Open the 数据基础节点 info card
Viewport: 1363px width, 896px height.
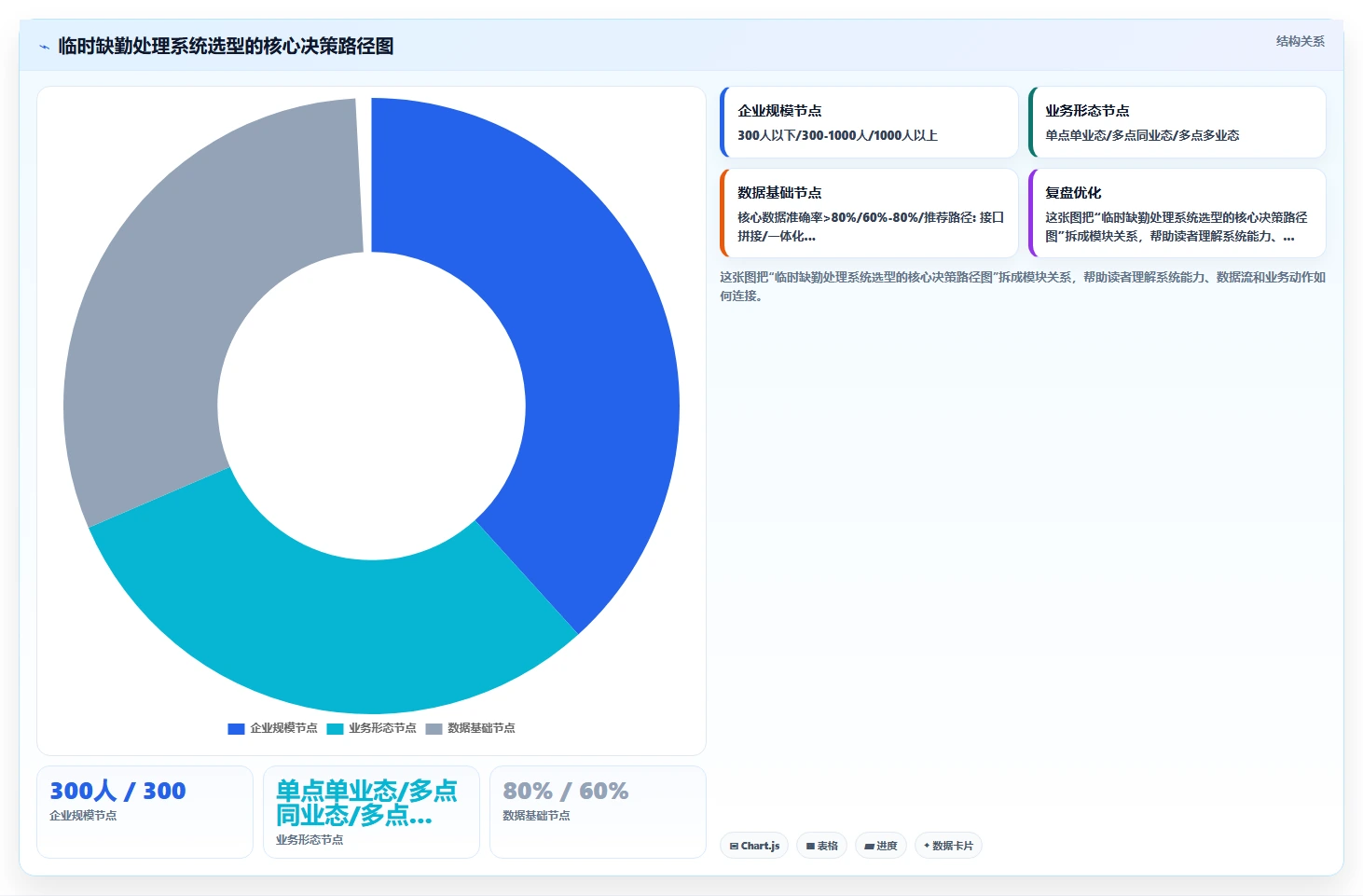869,214
